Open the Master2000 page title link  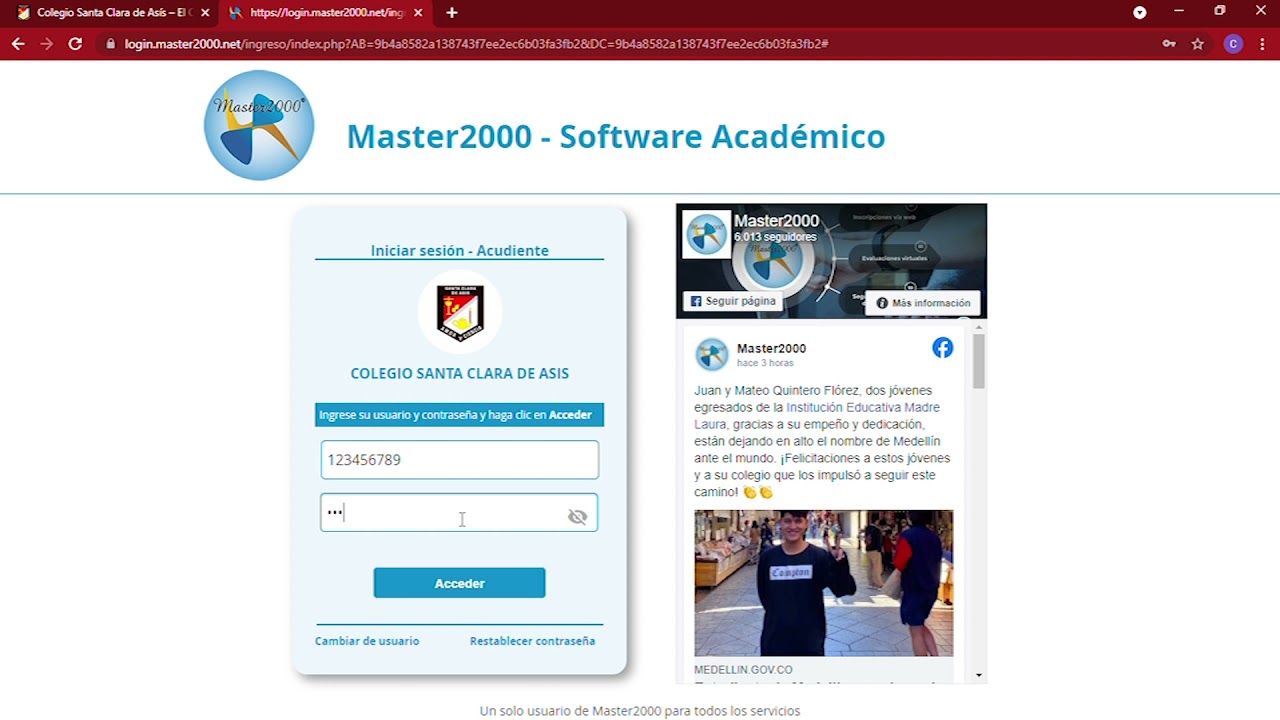[x=776, y=221]
